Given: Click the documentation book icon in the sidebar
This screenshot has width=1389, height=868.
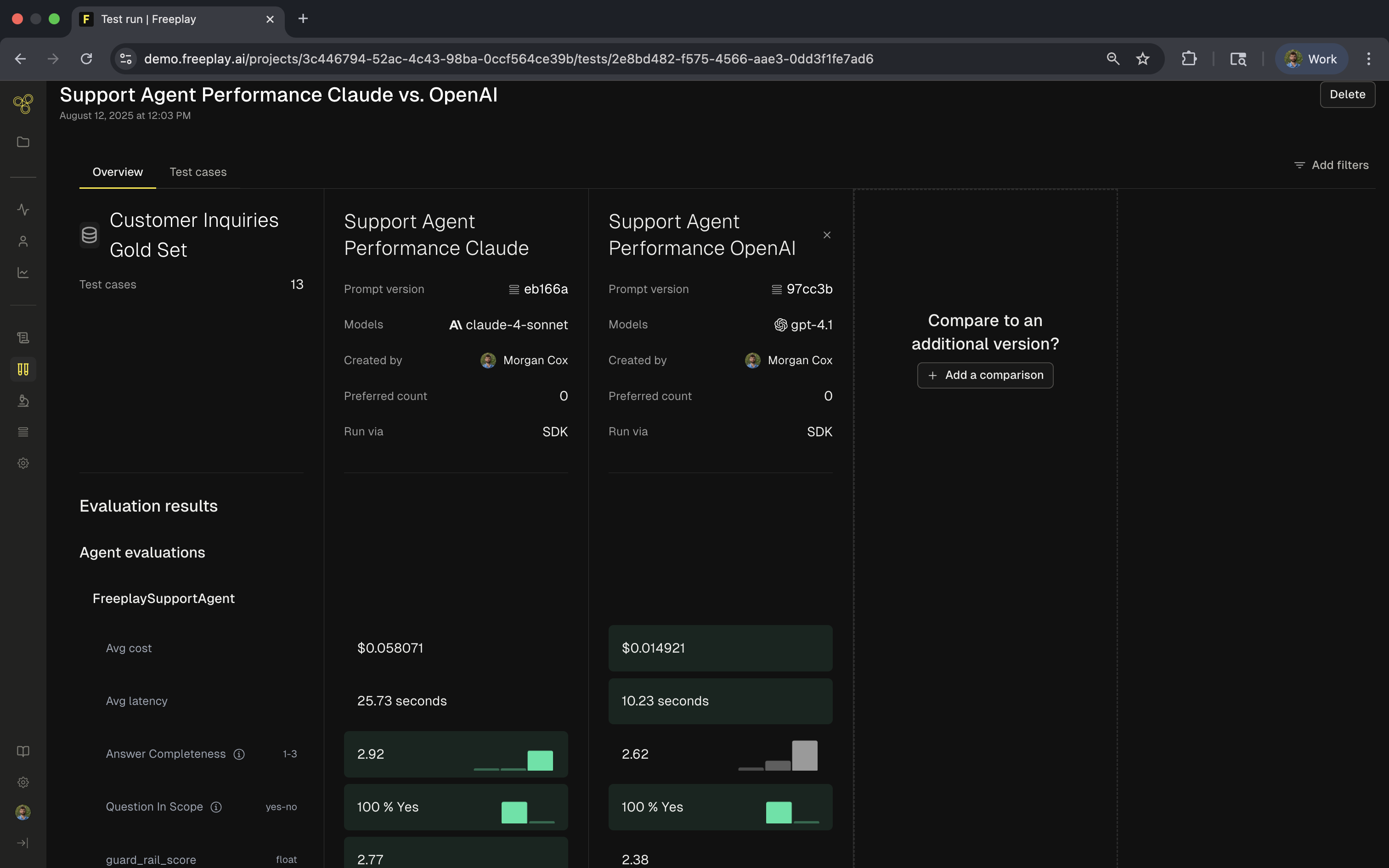Looking at the screenshot, I should pos(23,751).
